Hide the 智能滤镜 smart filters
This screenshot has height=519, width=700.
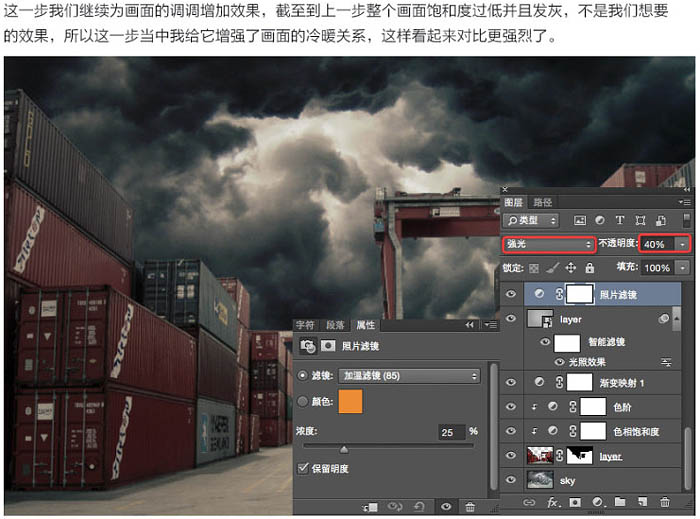click(545, 342)
